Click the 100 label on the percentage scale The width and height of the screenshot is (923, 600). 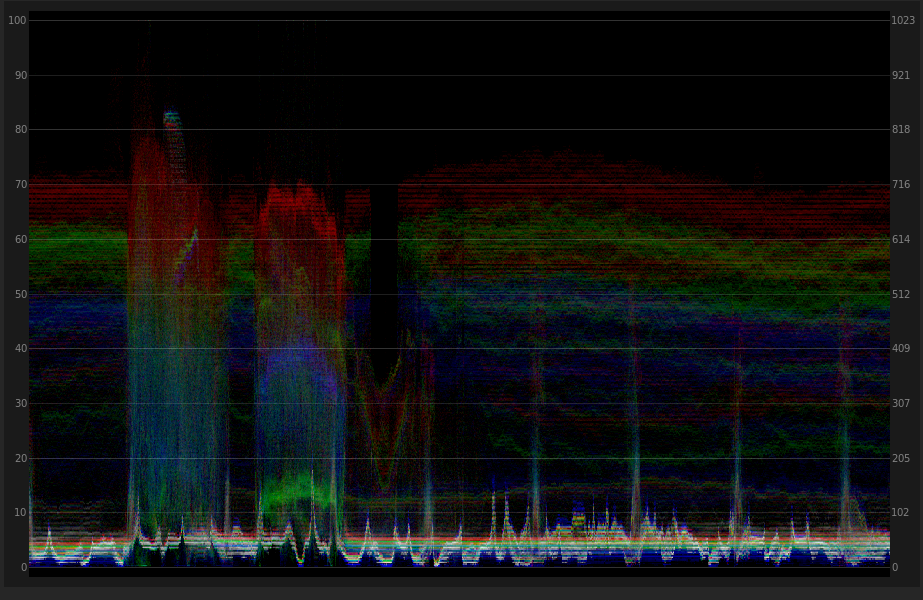click(17, 20)
